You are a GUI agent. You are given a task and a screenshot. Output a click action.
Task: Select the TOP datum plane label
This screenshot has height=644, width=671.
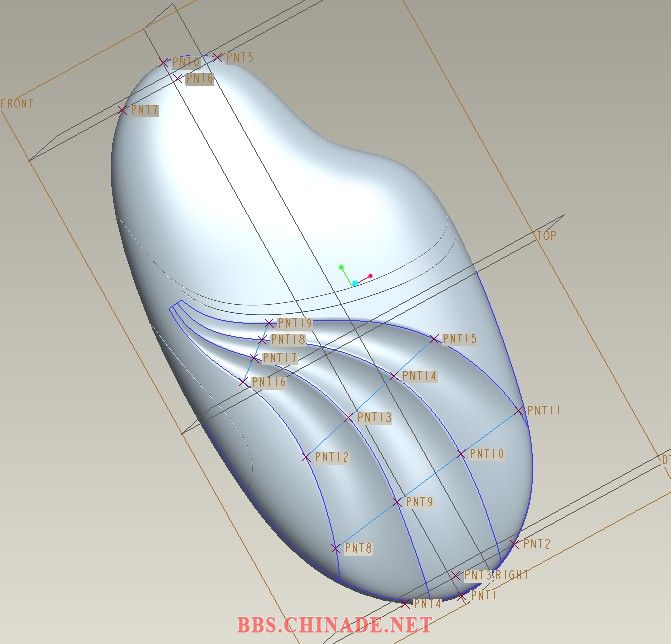point(546,236)
